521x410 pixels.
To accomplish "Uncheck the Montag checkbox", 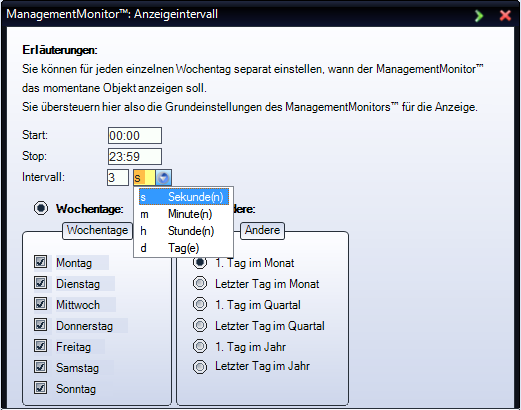I will [x=40, y=262].
